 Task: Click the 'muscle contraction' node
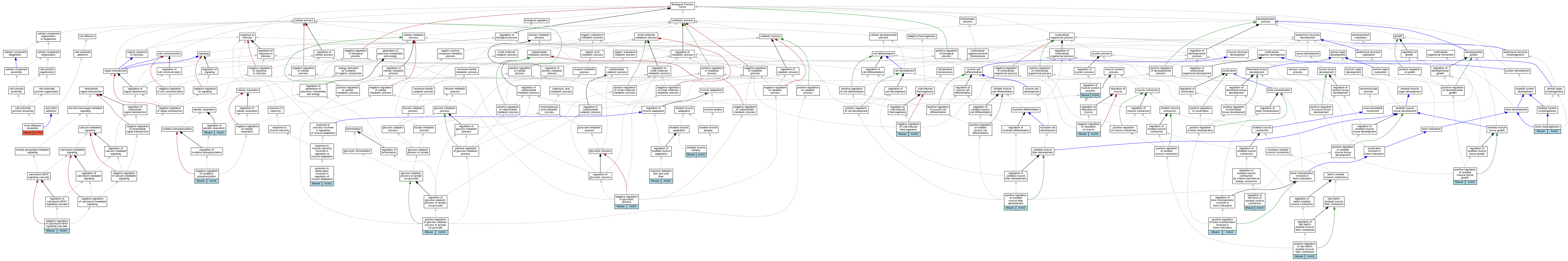pos(1147,90)
